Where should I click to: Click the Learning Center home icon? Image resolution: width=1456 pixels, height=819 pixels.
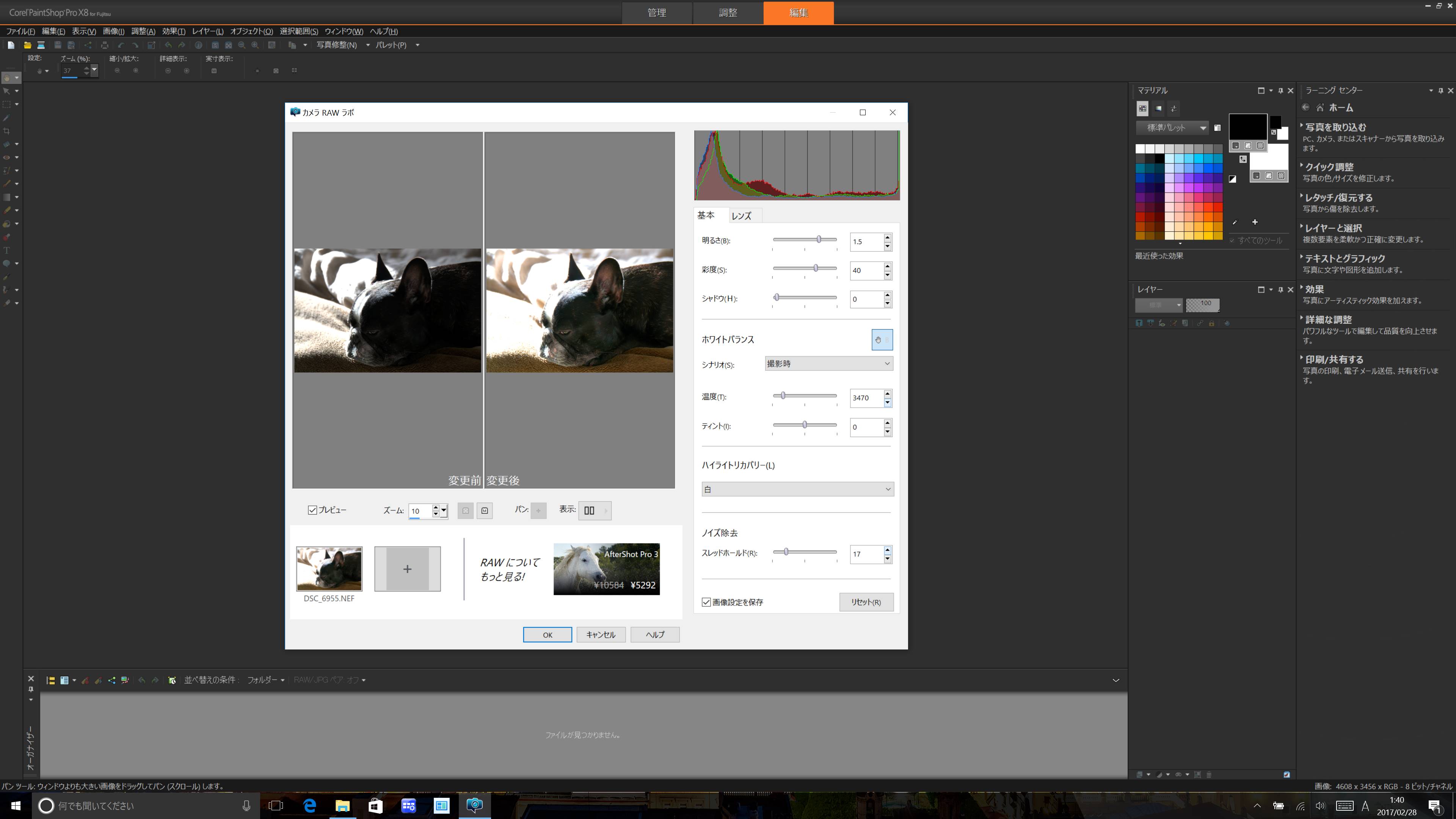[x=1320, y=107]
